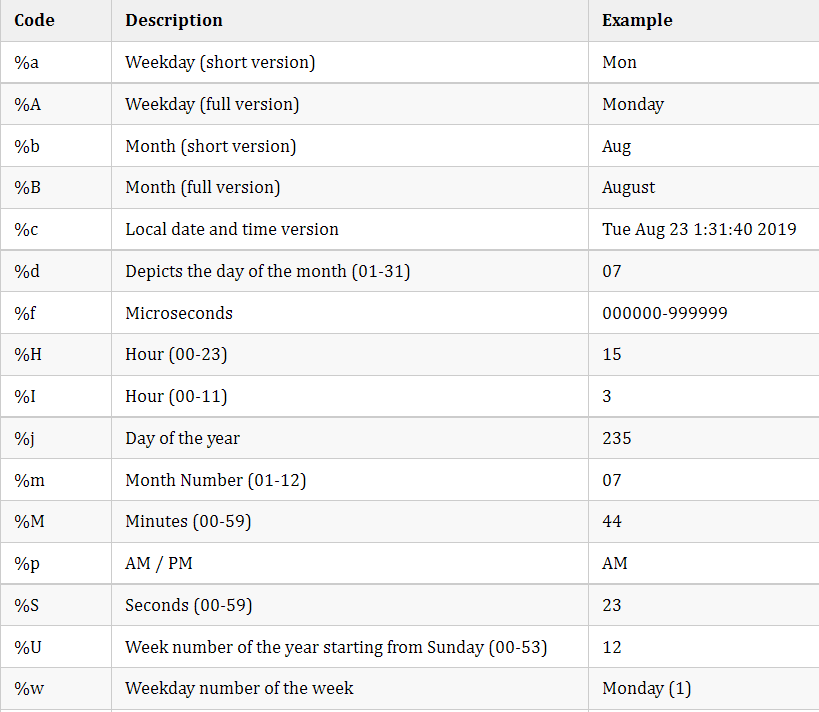This screenshot has width=819, height=712.
Task: Click the %I code cell
Action: tap(25, 396)
